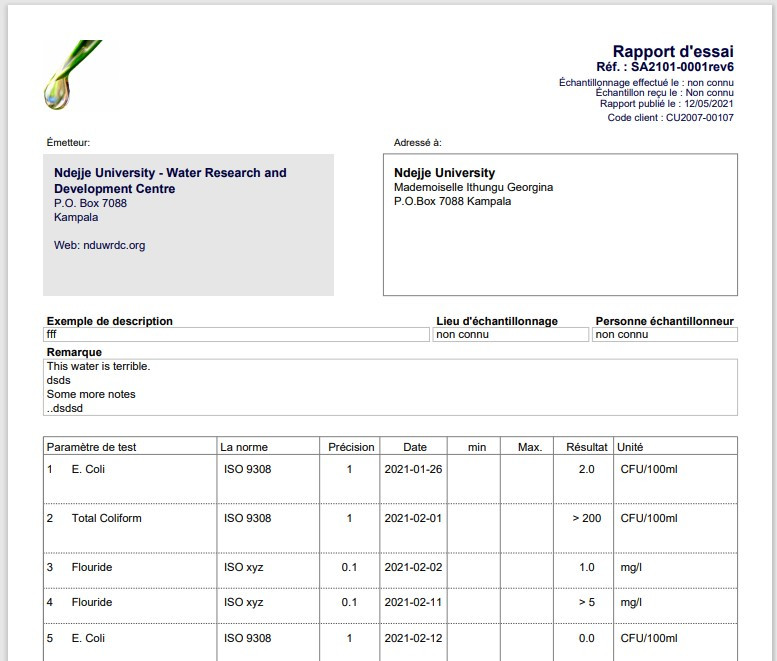Viewport: 777px width, 661px height.
Task: Click 'mg/l' unit in the 2021-02-11 row
Action: click(631, 603)
